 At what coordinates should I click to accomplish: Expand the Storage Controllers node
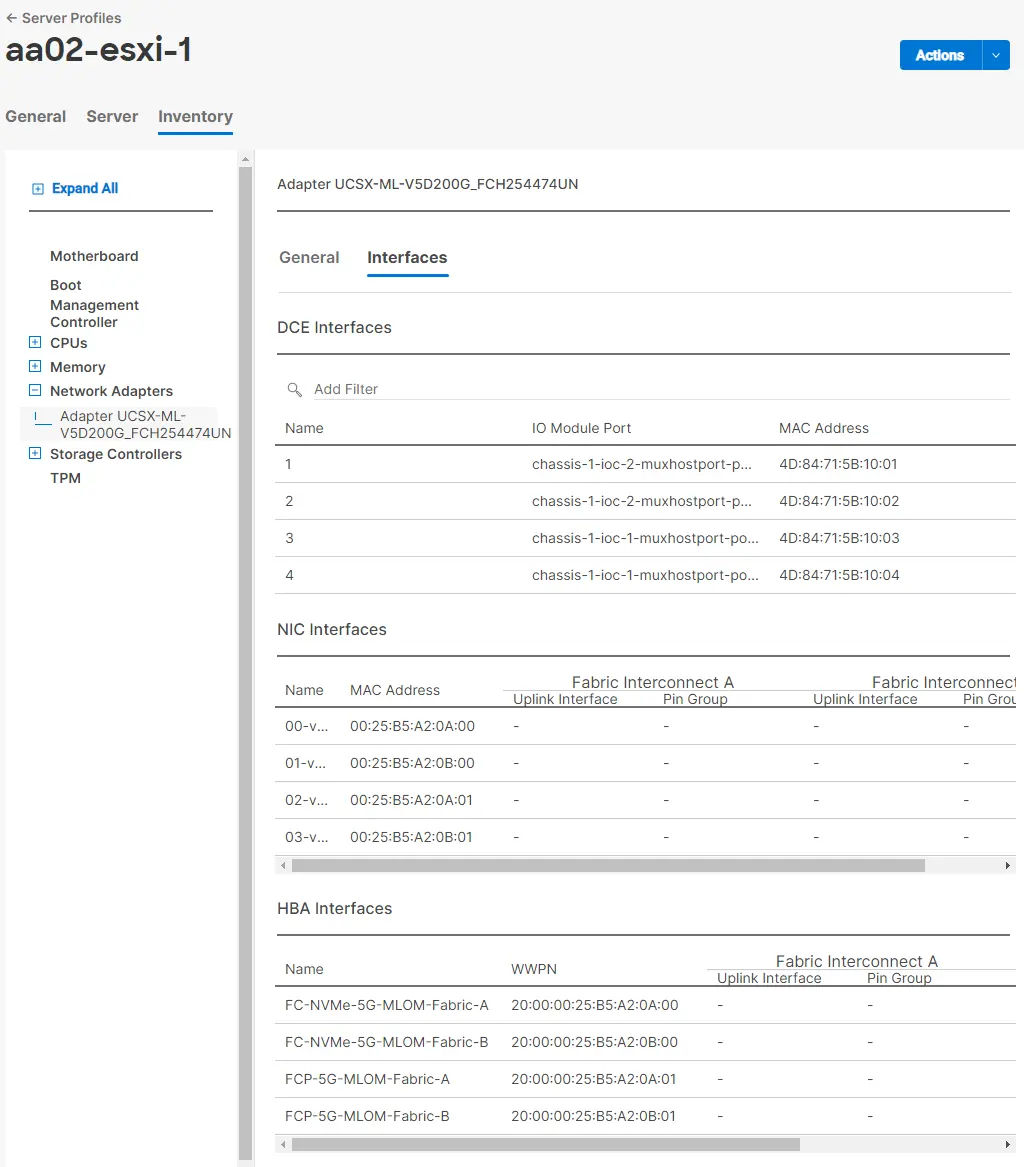[x=35, y=453]
